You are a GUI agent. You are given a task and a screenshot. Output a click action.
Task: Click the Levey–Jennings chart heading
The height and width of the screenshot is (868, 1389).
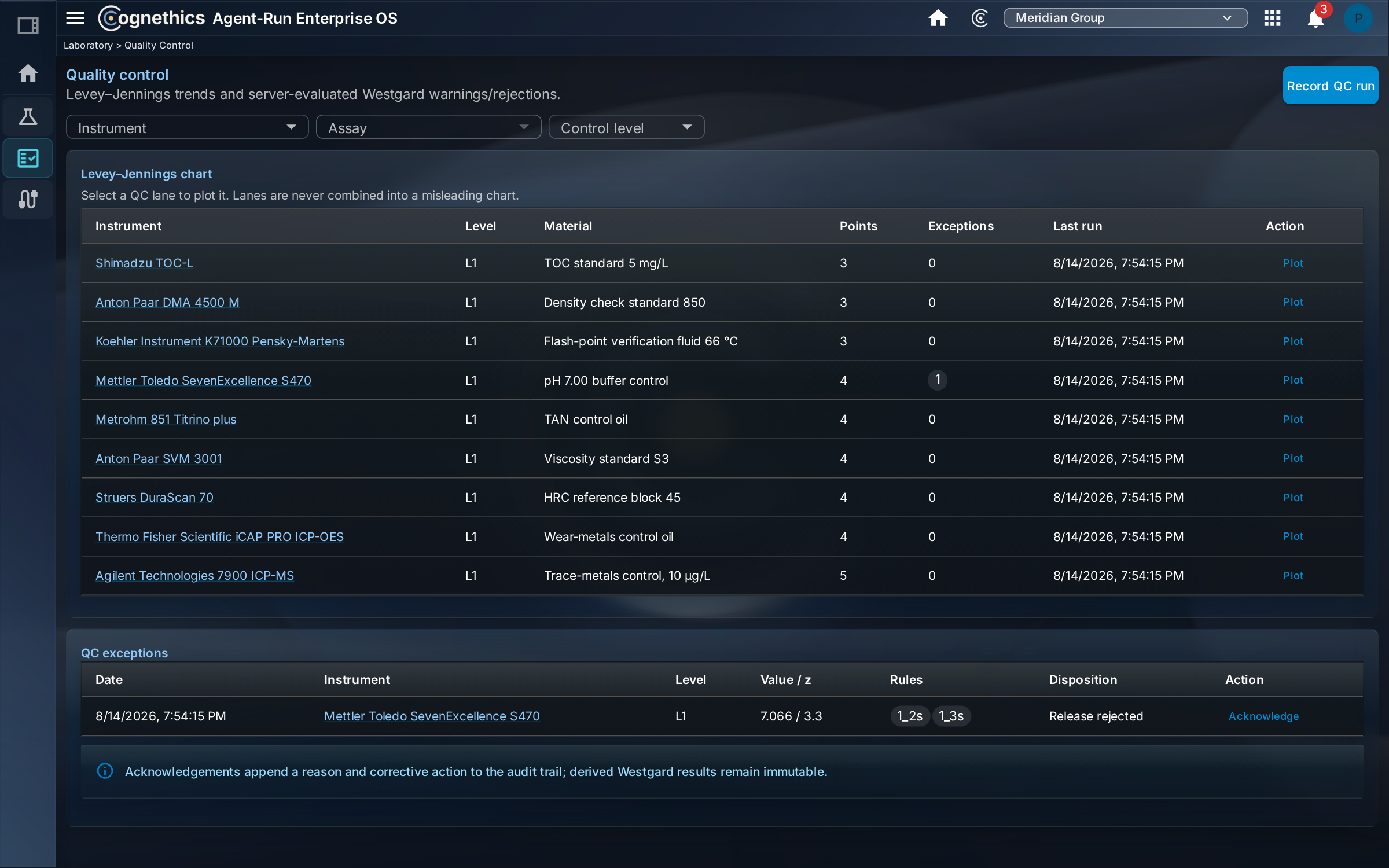point(146,174)
